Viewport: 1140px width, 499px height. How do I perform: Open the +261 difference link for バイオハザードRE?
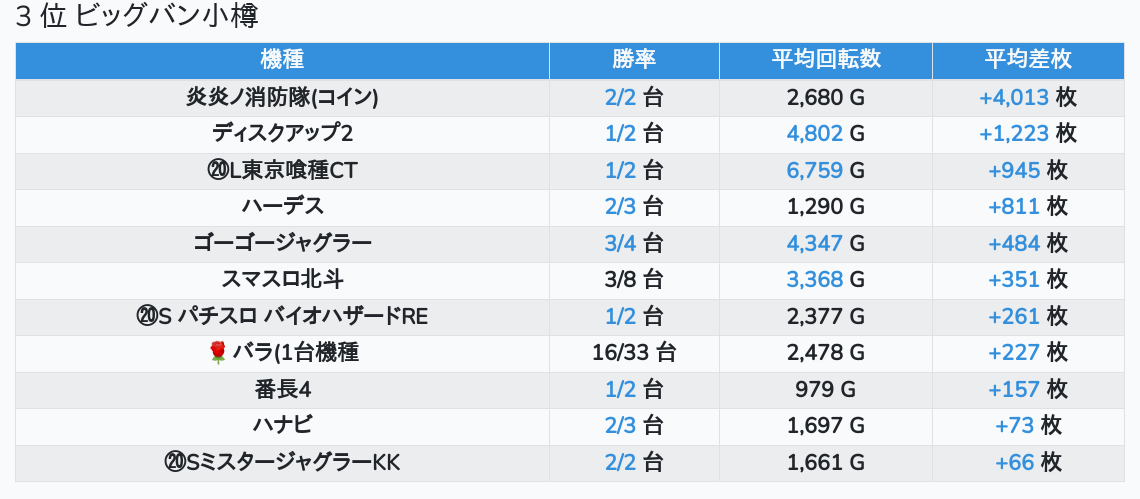1014,316
